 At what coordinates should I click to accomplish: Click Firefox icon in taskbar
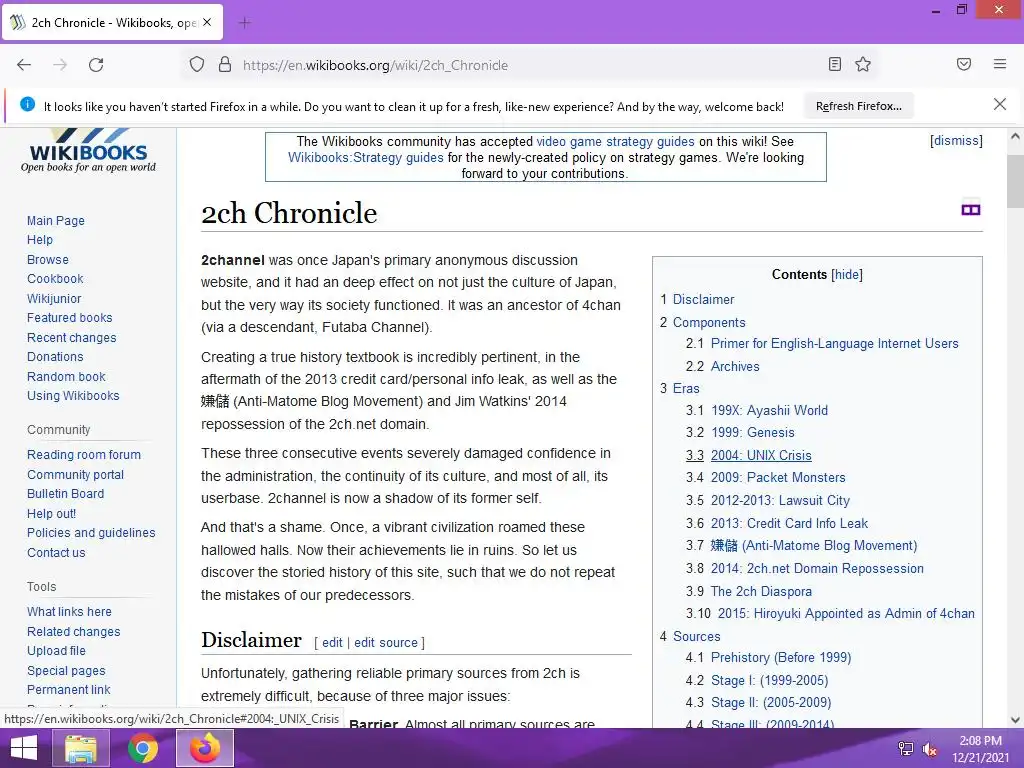205,748
